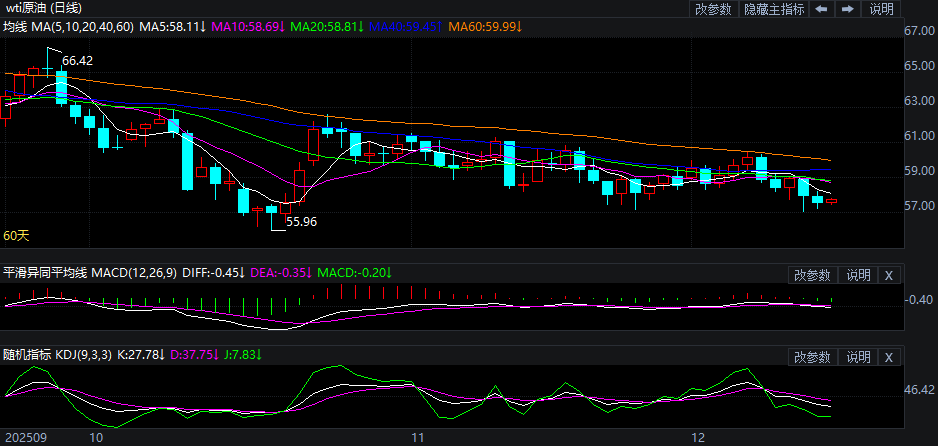
Task: Click the 60天 period label
Action: [16, 236]
